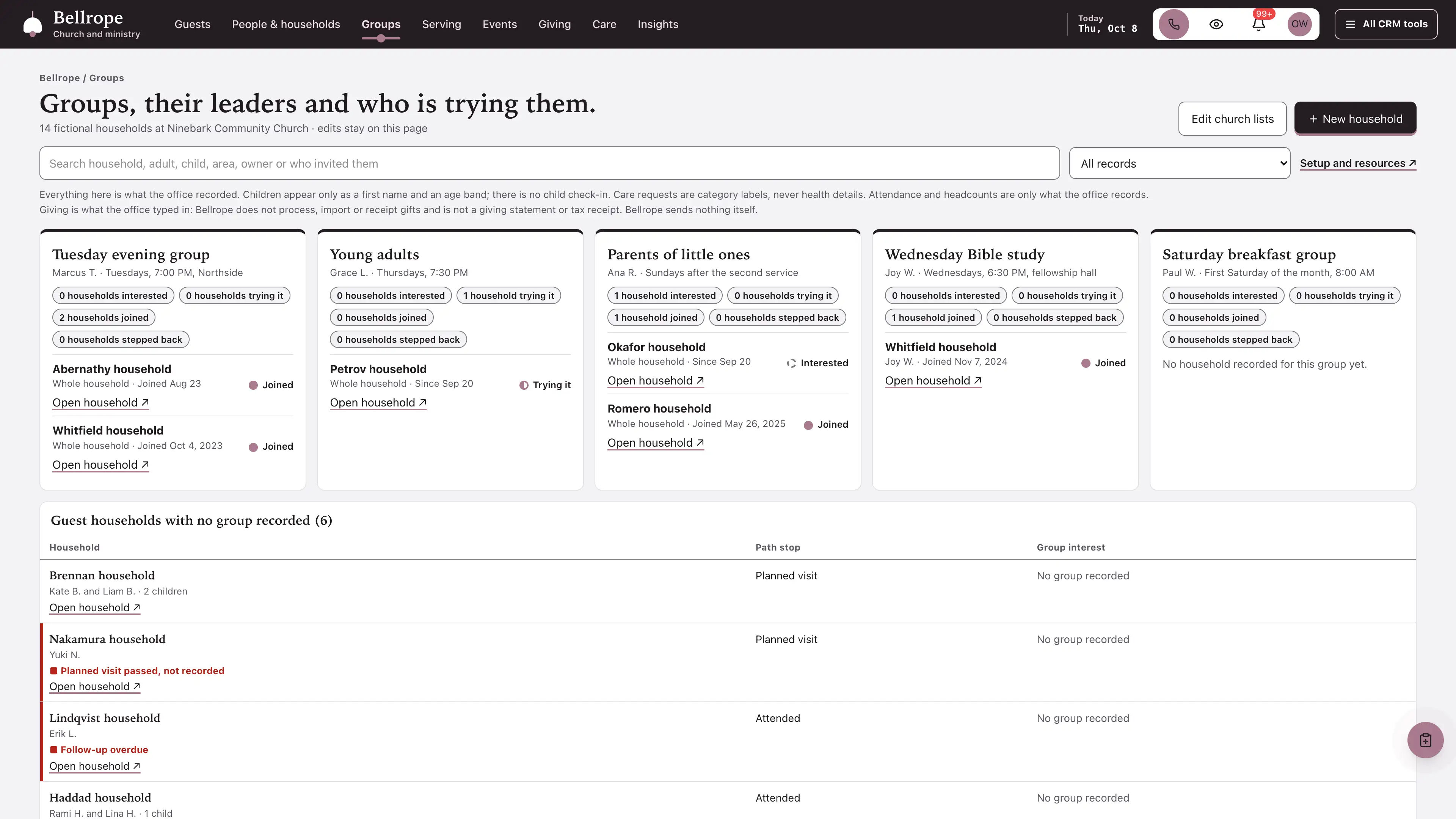1456x819 pixels.
Task: Open household link under Petrov household
Action: point(378,402)
